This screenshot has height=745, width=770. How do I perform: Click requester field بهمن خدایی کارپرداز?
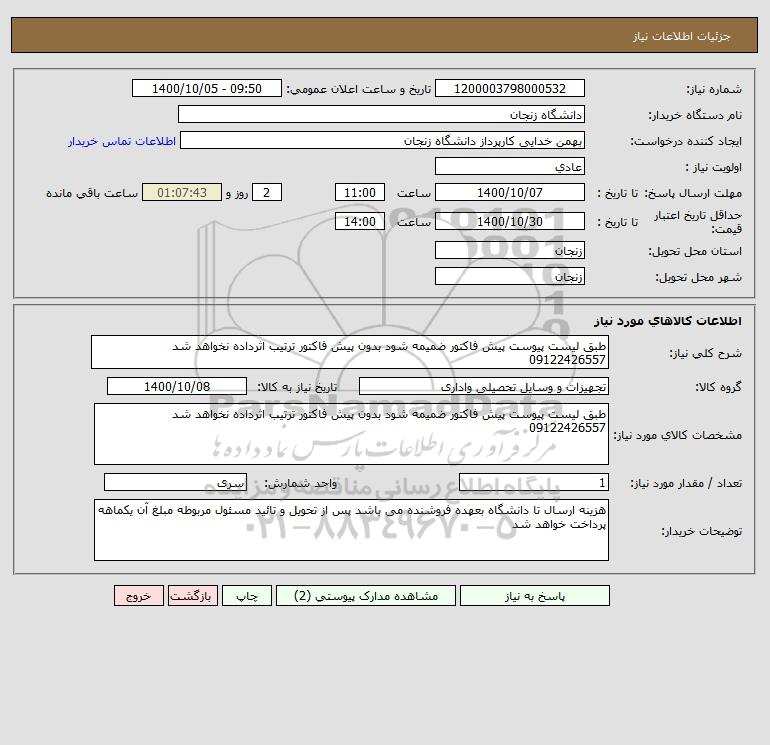383,140
